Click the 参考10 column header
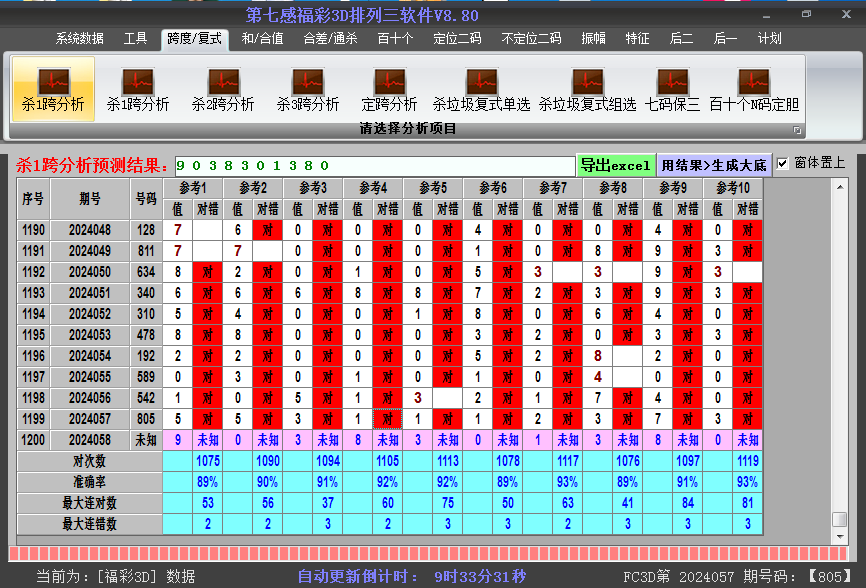The width and height of the screenshot is (866, 588). [x=733, y=188]
